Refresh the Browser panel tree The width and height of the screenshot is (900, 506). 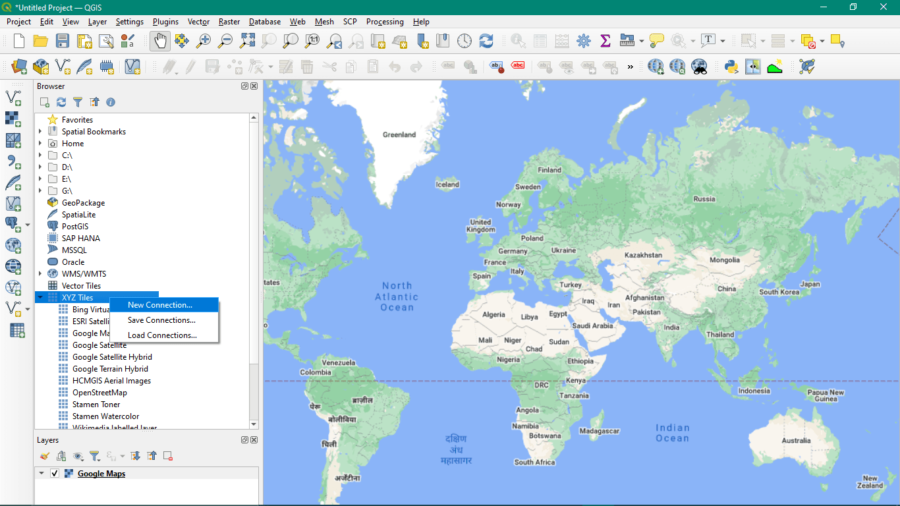[61, 102]
